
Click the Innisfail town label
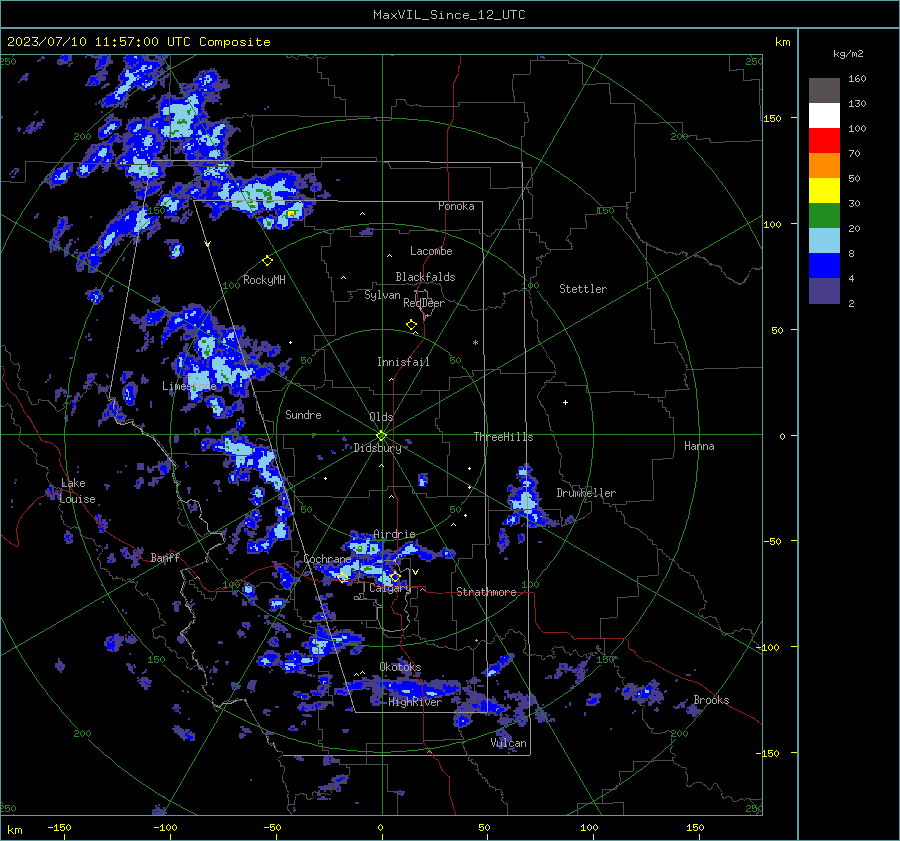[403, 362]
